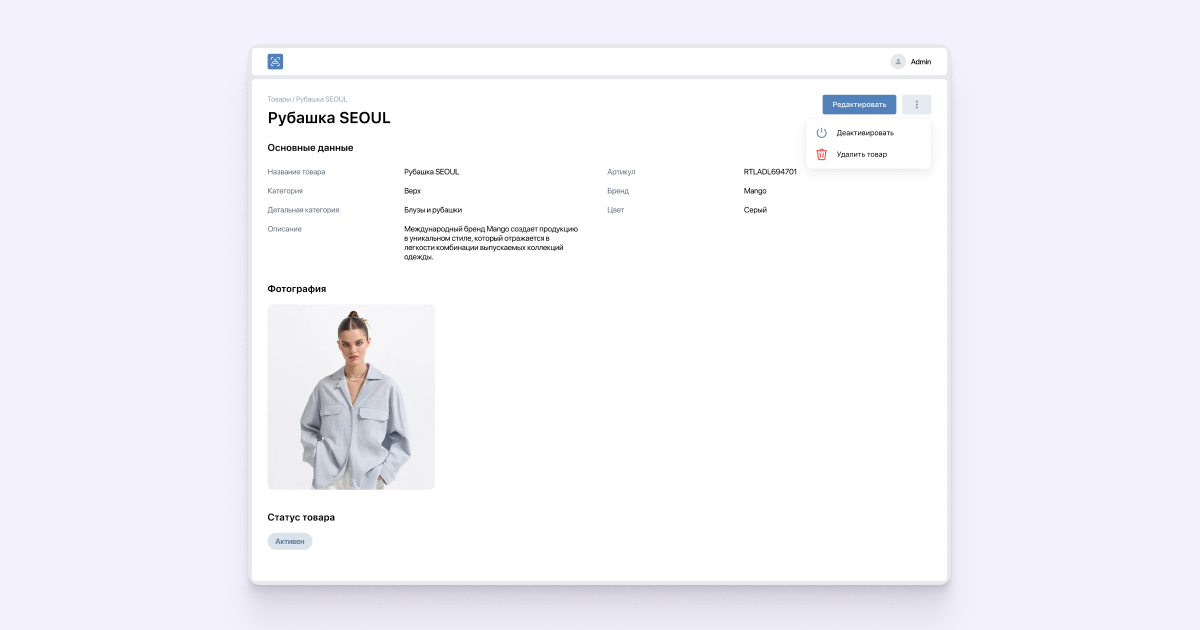The width and height of the screenshot is (1200, 630).
Task: Click the category value Верх
Action: pyautogui.click(x=412, y=191)
